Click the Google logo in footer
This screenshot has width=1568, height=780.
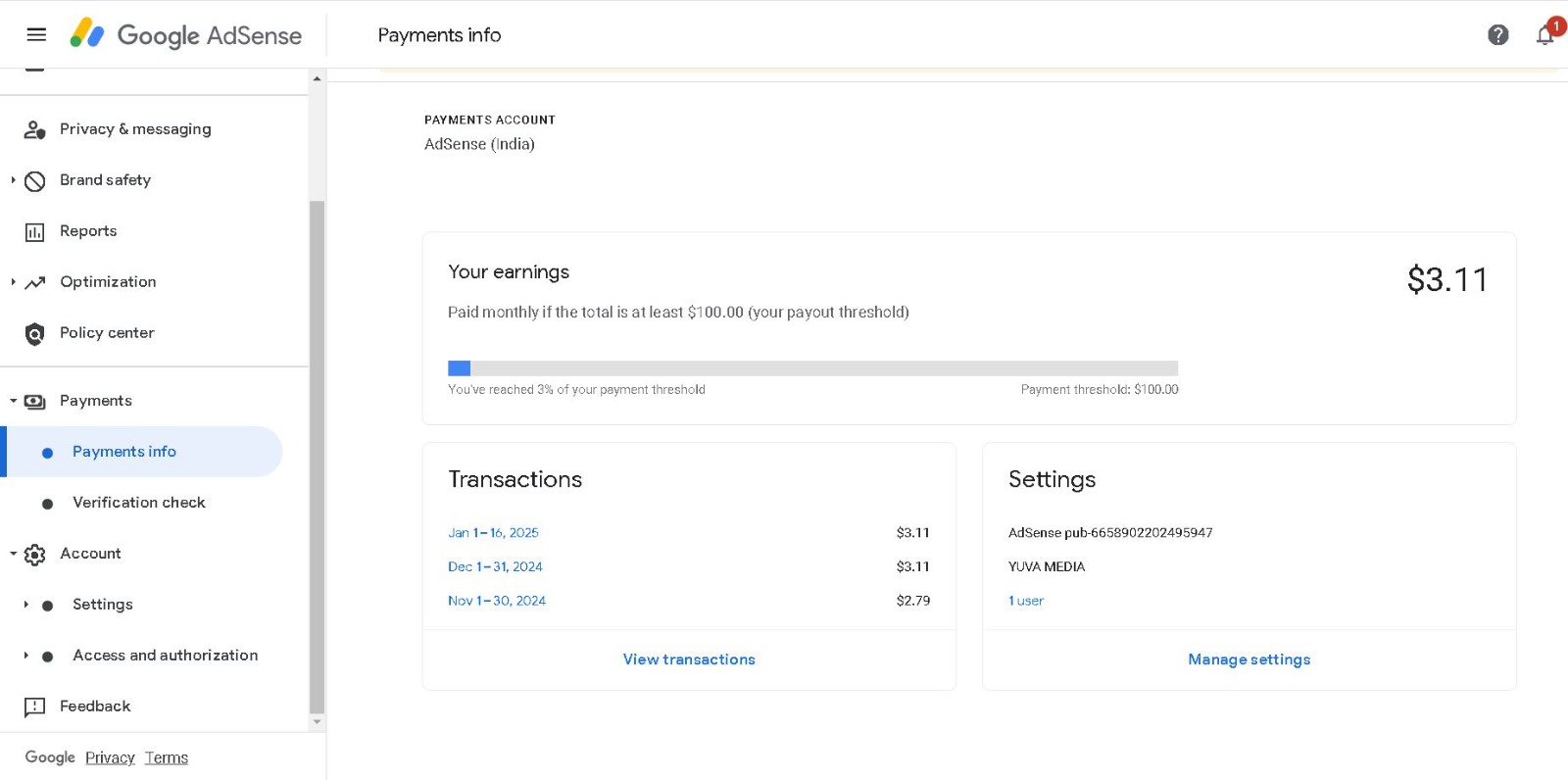(x=50, y=757)
